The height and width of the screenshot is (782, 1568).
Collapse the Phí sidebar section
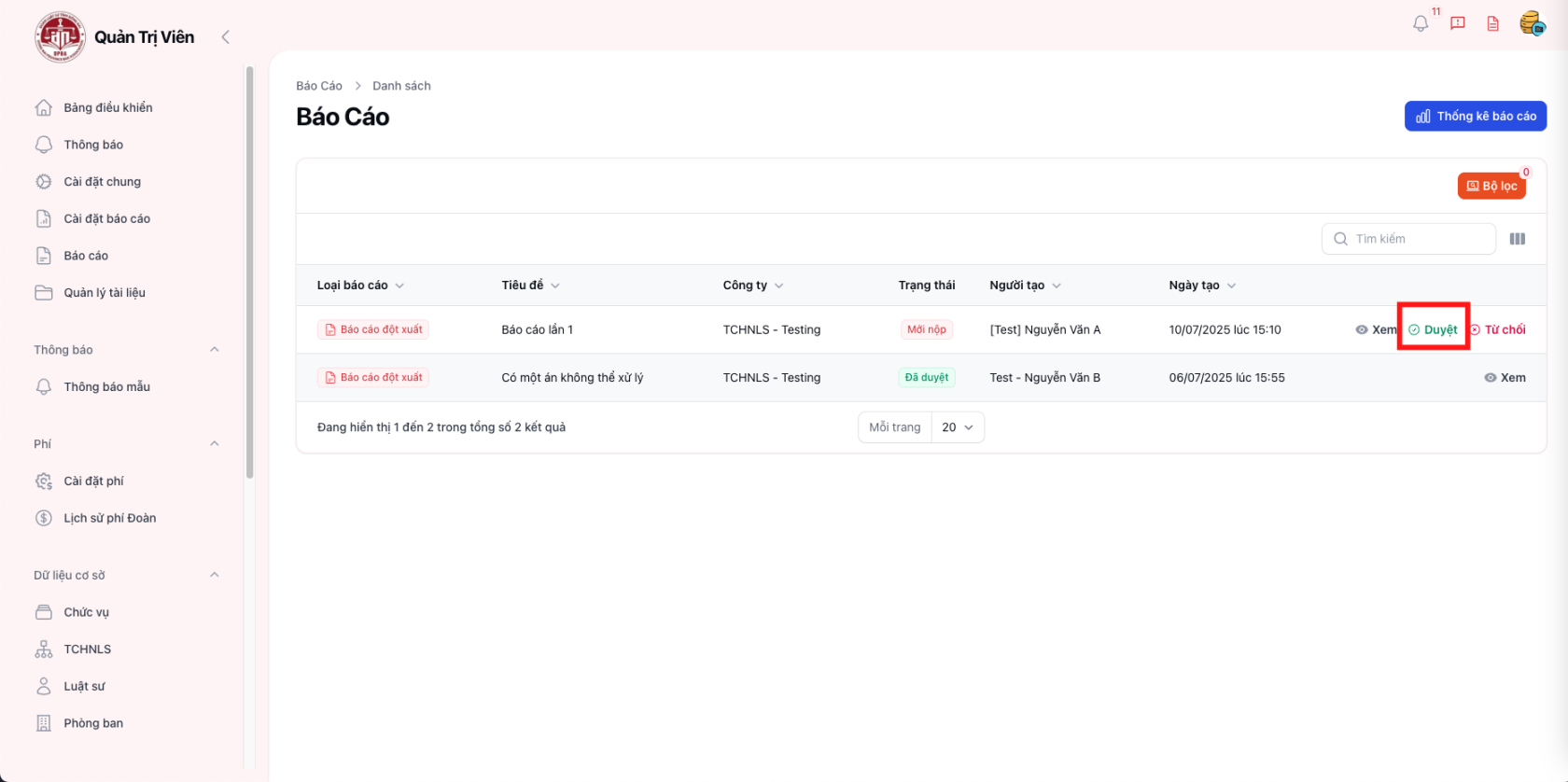pos(215,443)
